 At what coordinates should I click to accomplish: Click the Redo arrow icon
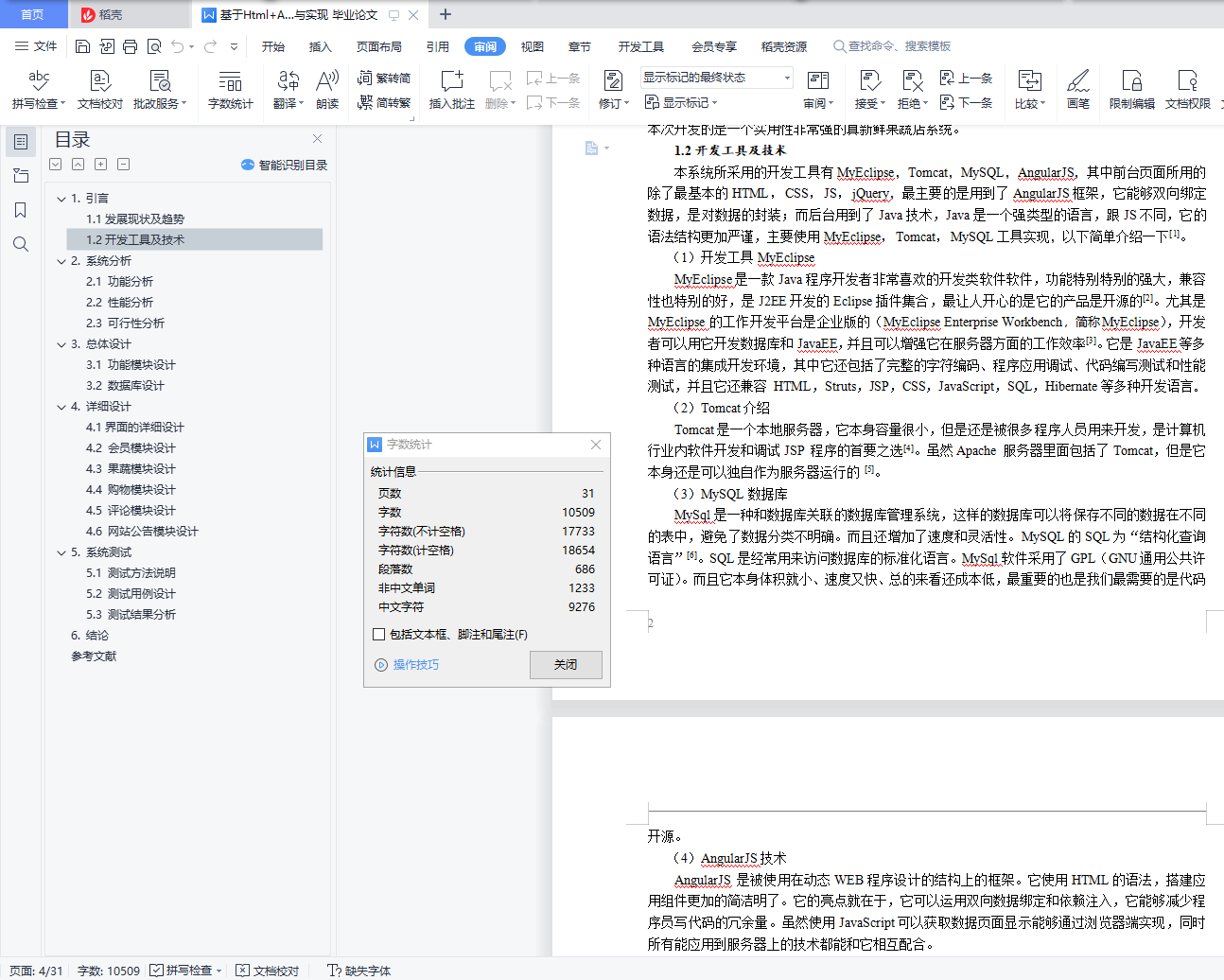click(210, 46)
